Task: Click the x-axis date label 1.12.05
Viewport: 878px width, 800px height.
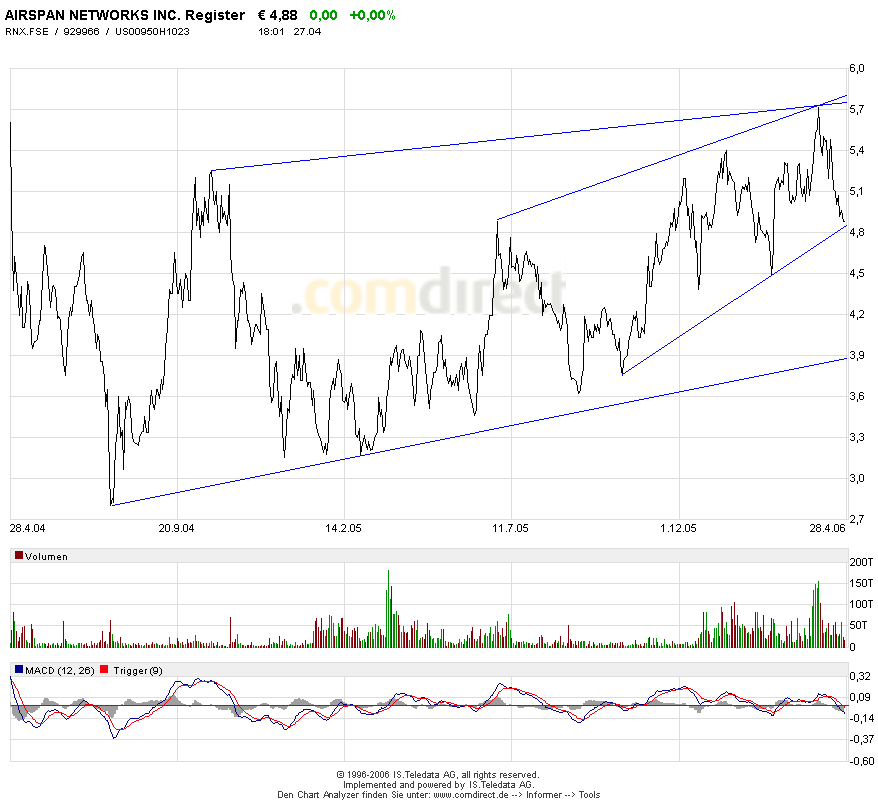Action: [678, 528]
